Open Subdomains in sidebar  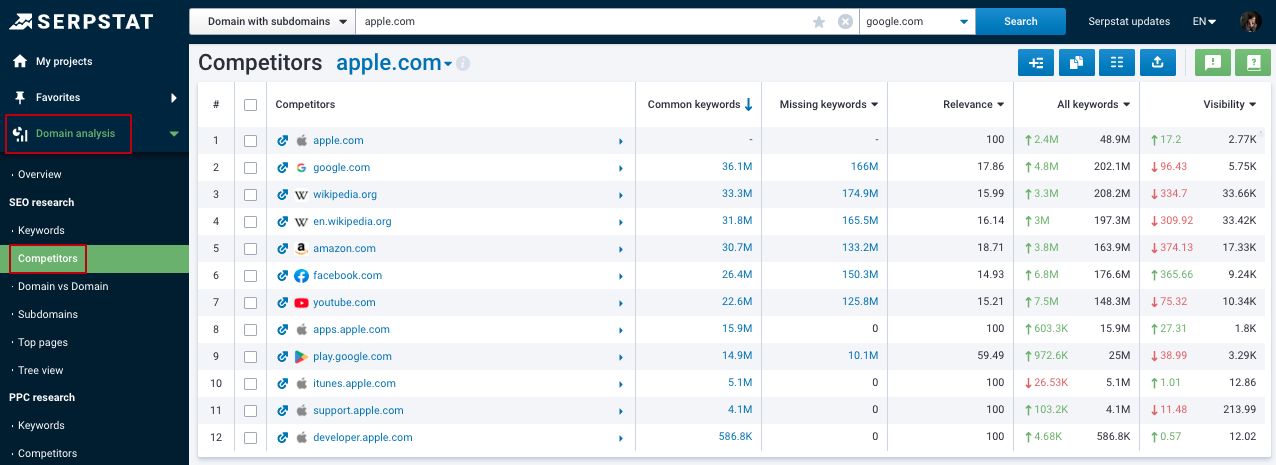click(47, 315)
